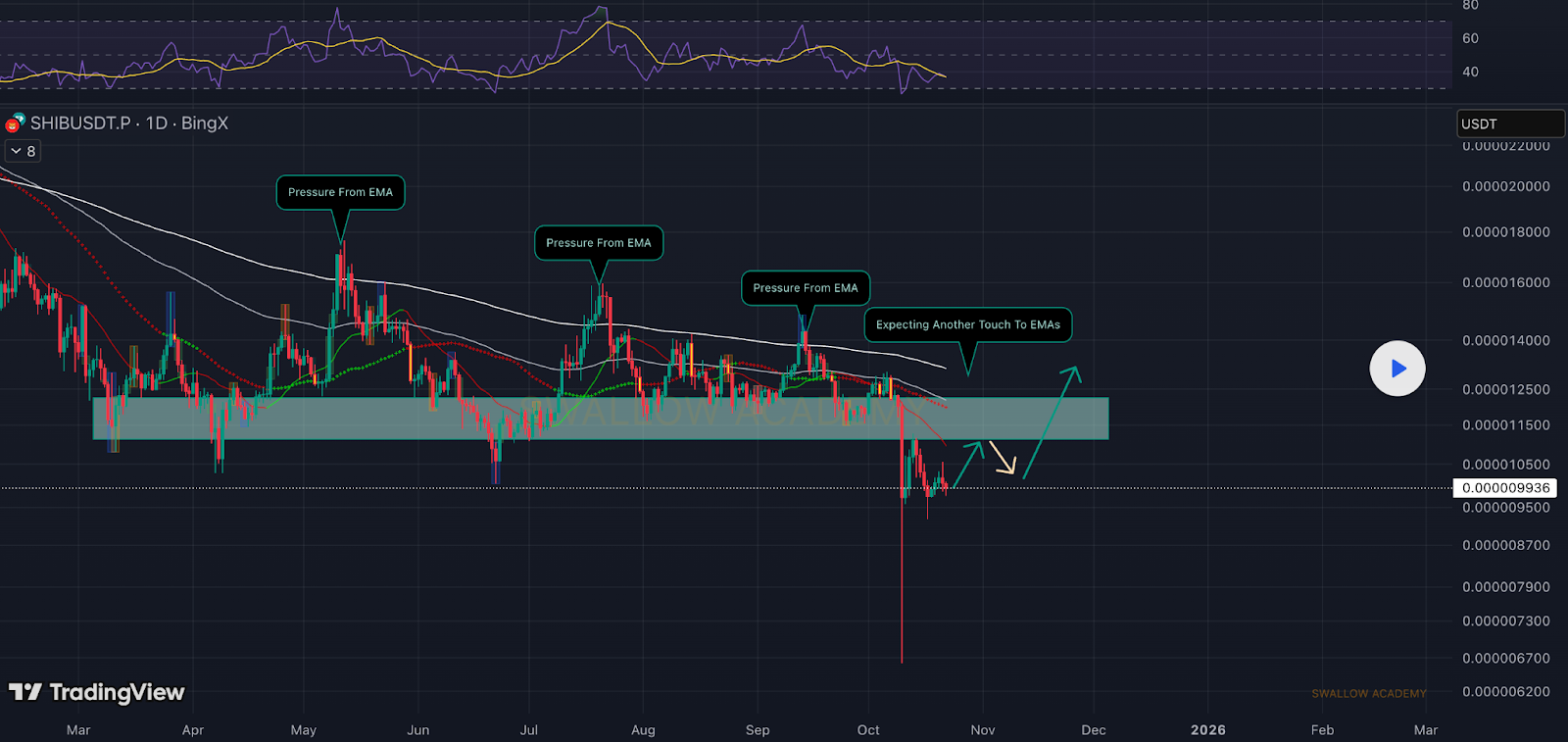Select the Expecting Another Touch To EMAs note
1568x742 pixels.
pos(967,324)
